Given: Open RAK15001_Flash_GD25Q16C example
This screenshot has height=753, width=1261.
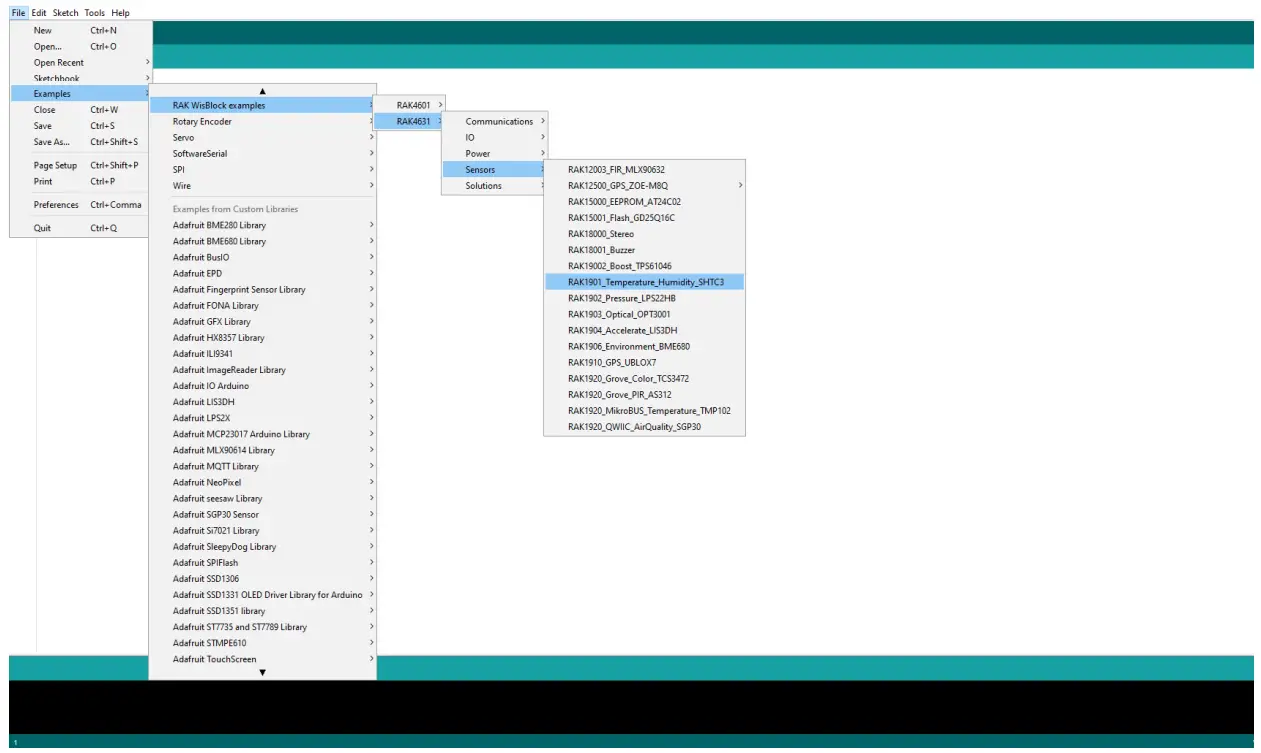Looking at the screenshot, I should click(x=644, y=217).
